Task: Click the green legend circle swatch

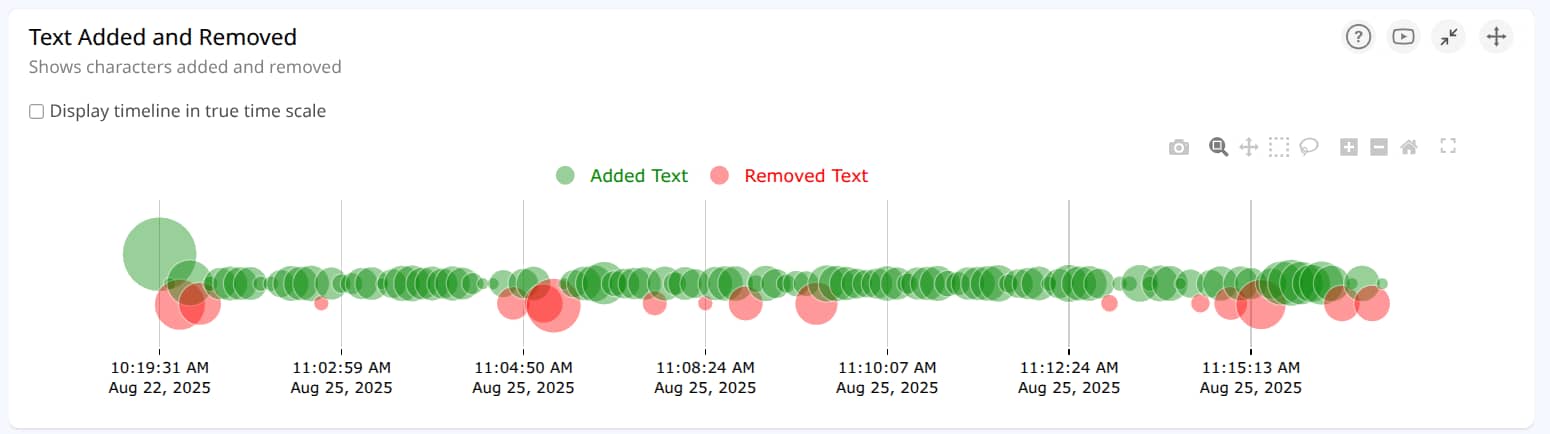Action: coord(565,176)
